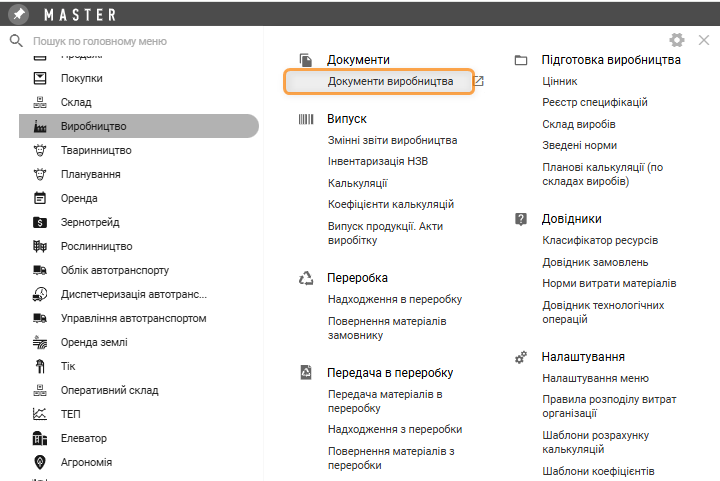Open Класифікатор ресурсів reference
The height and width of the screenshot is (481, 720).
click(x=600, y=240)
